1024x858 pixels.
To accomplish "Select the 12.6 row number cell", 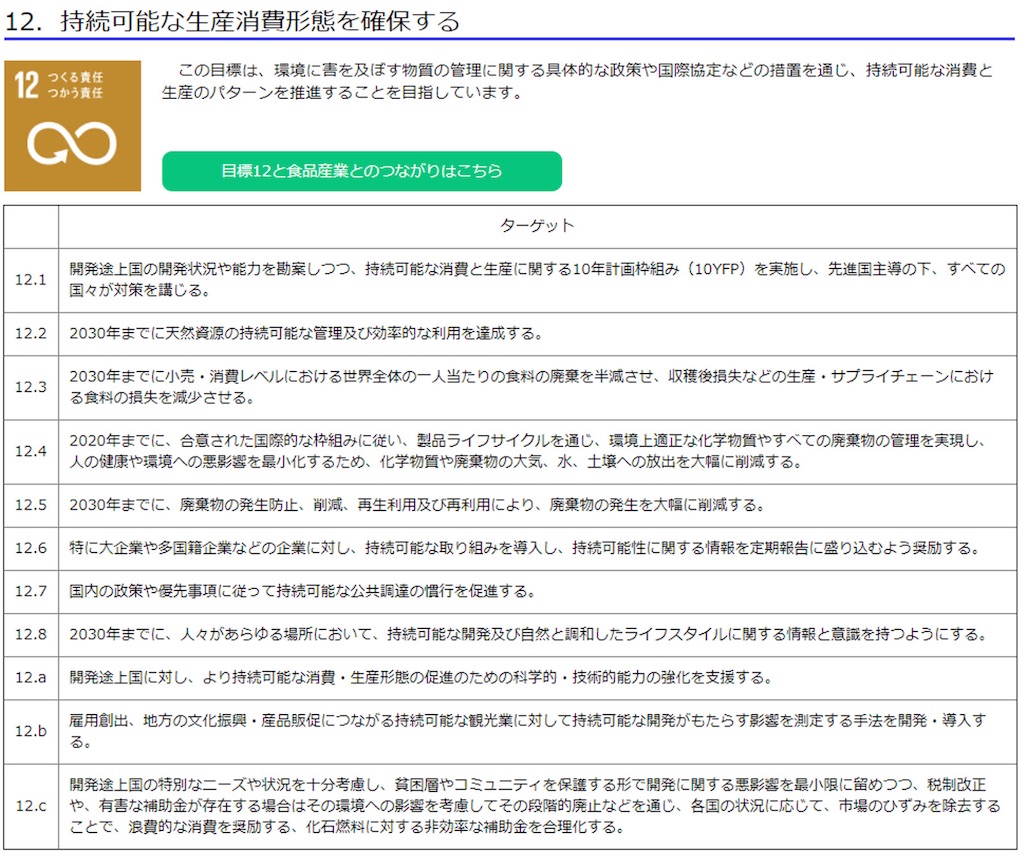I will click(31, 548).
